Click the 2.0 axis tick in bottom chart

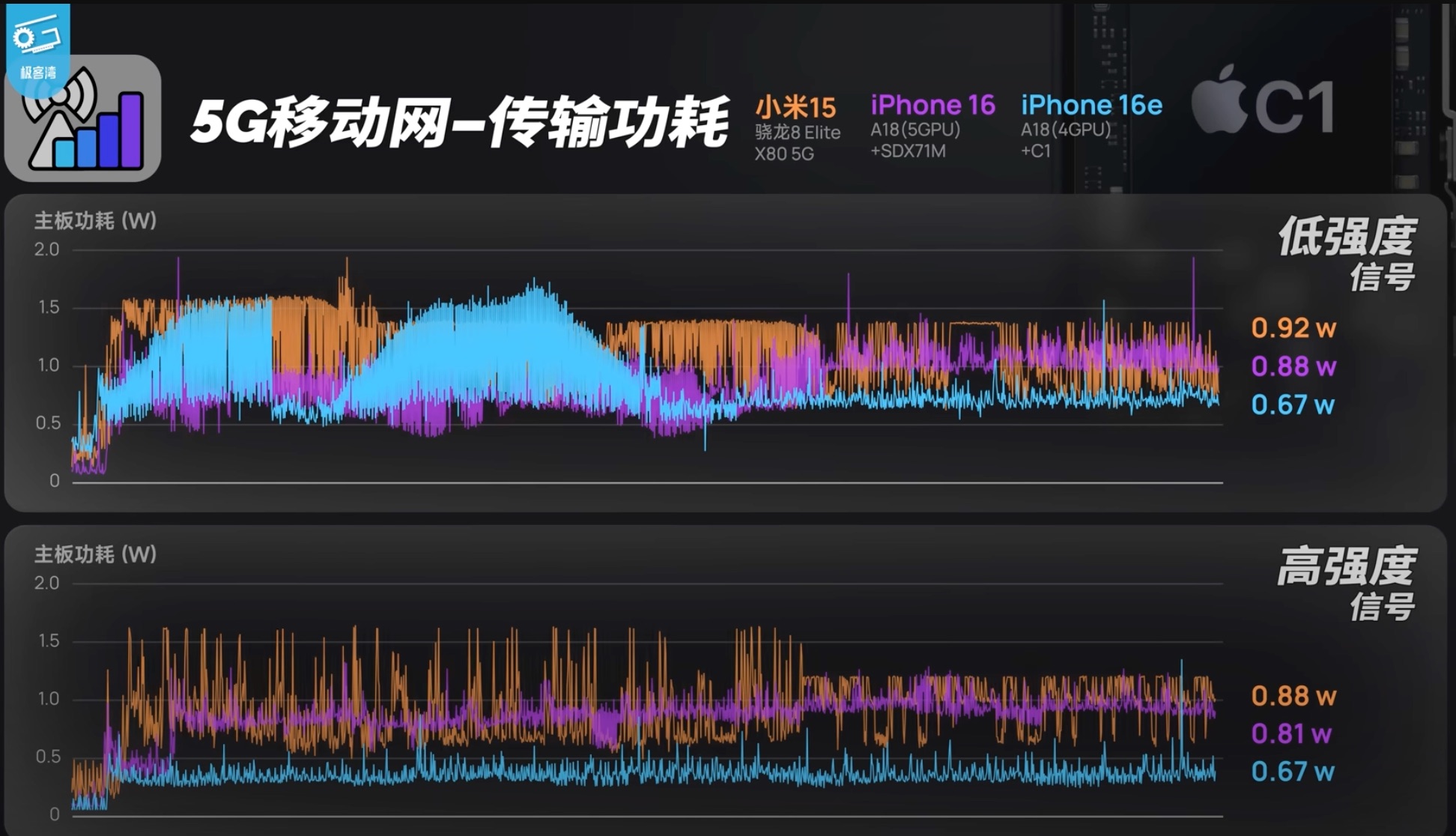coord(46,583)
